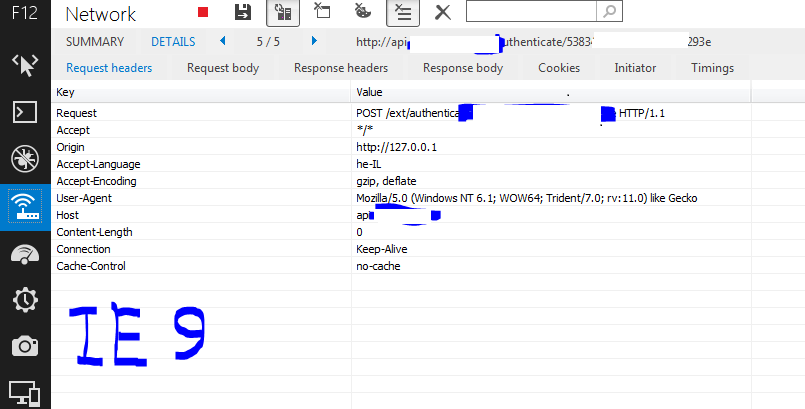
Task: Click the magnifier search button
Action: 609,11
